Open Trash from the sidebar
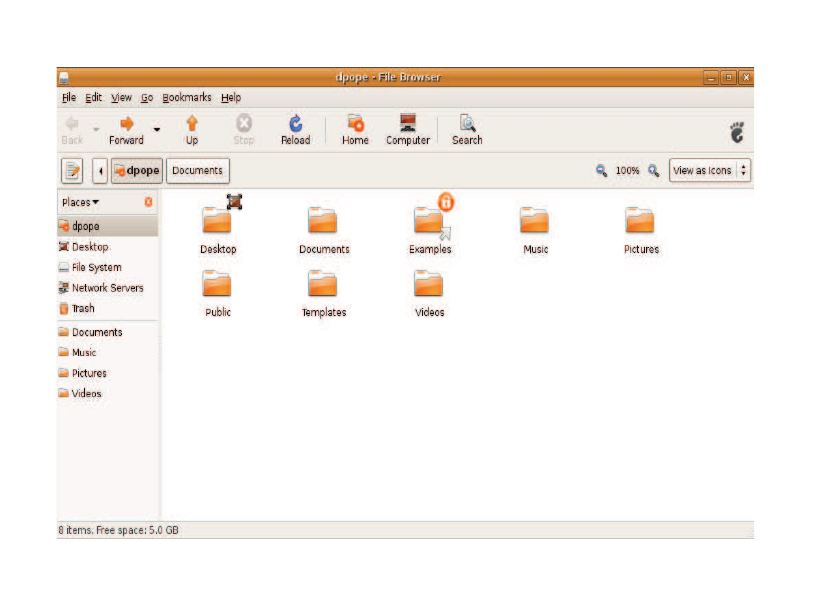 pos(82,309)
